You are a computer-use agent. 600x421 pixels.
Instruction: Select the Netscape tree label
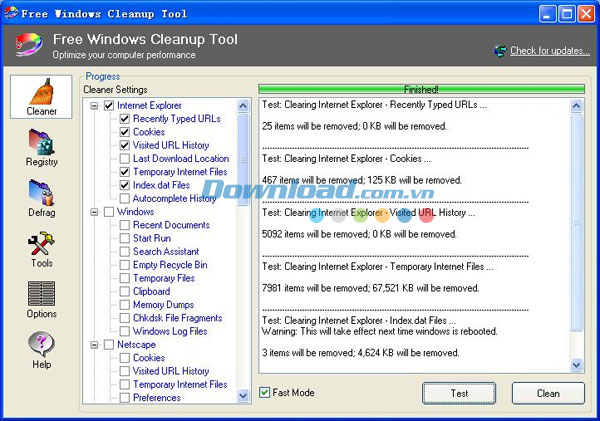(x=136, y=344)
